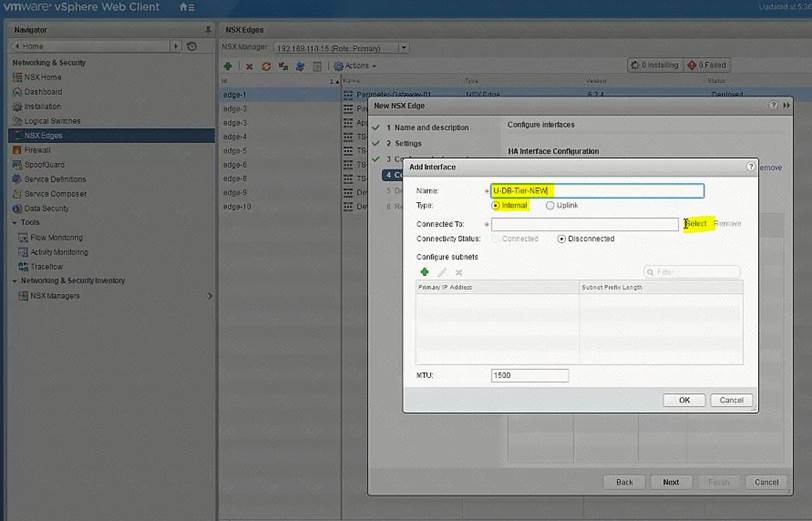Click the green add subnet plus icon
Image resolution: width=812 pixels, height=521 pixels.
(x=424, y=272)
